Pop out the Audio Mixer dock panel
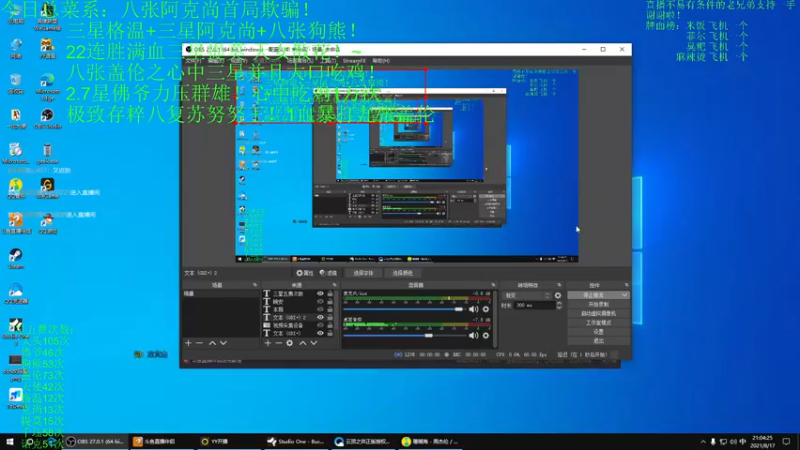Image resolution: width=800 pixels, height=450 pixels. tap(493, 285)
